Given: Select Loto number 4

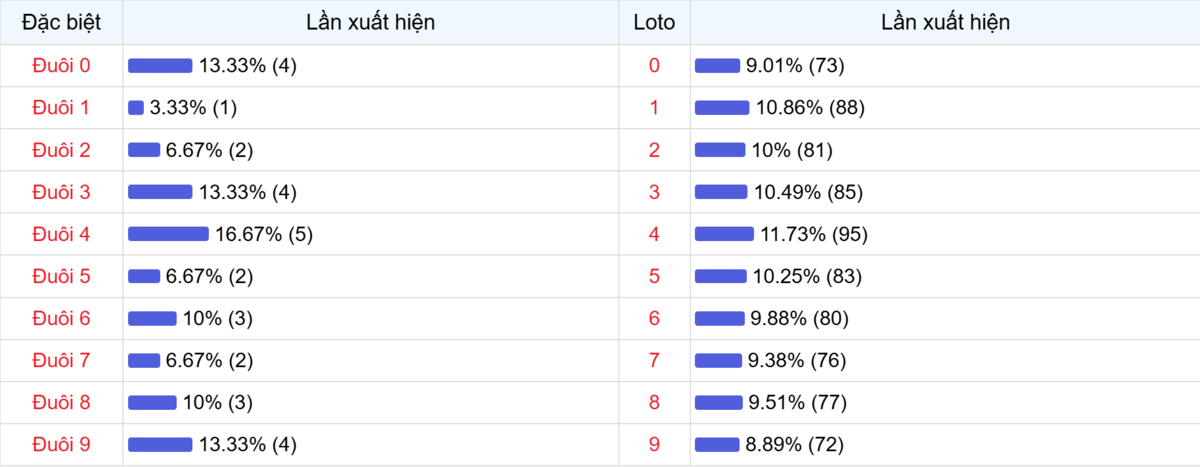Looking at the screenshot, I should coord(654,234).
